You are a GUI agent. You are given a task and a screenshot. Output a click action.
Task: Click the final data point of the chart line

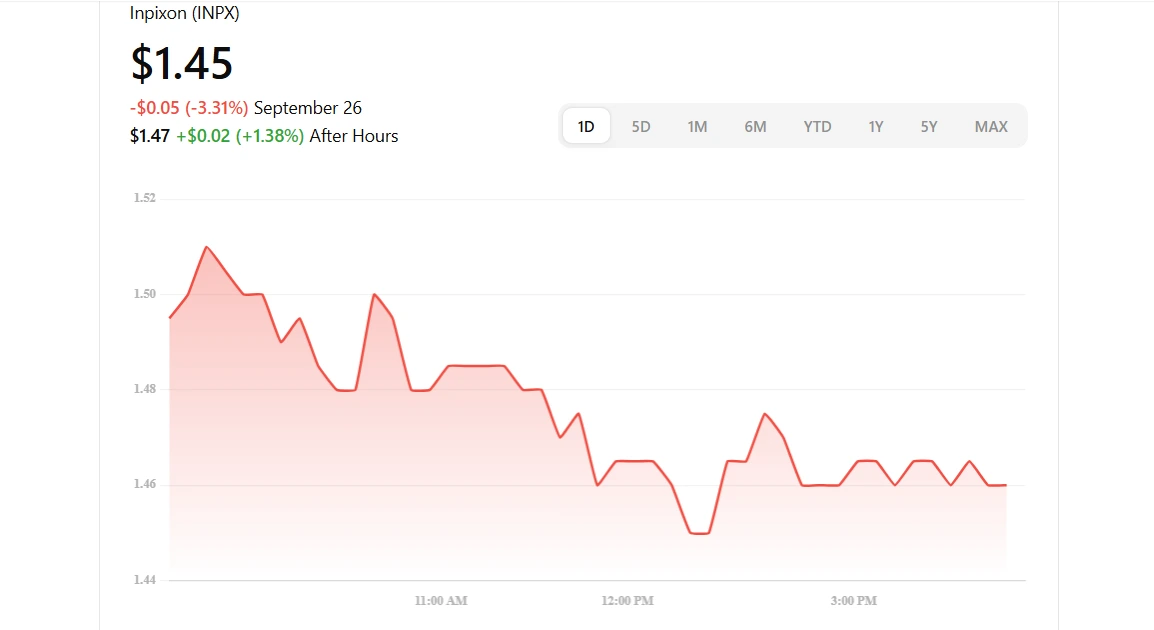pos(1005,485)
